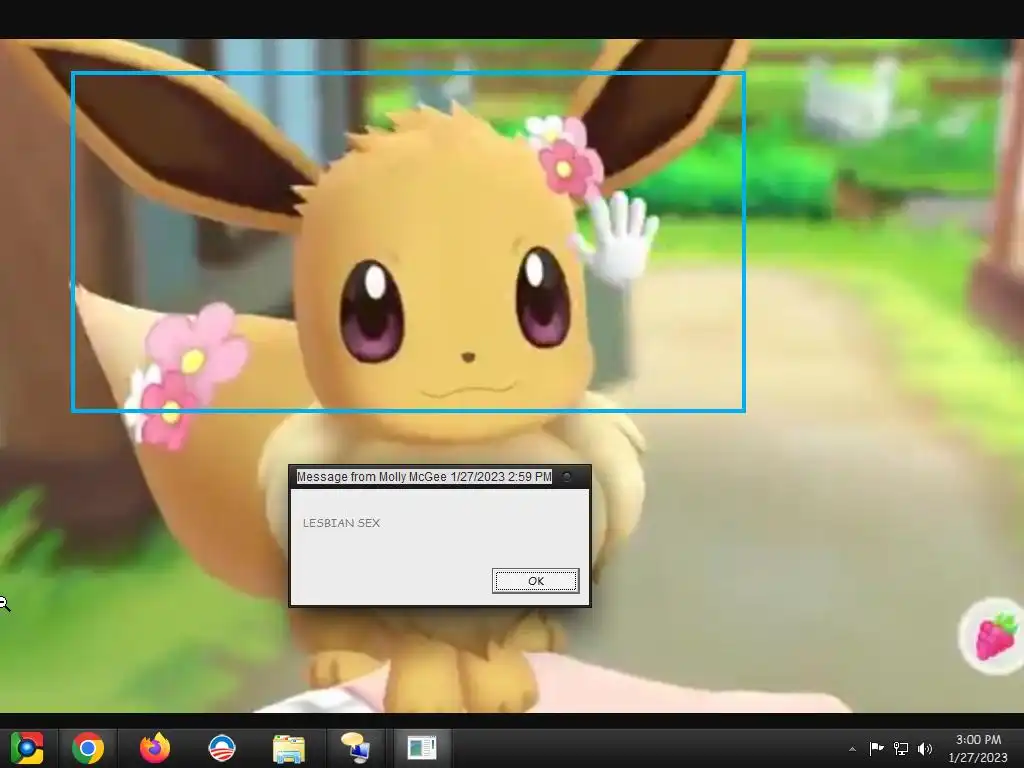Switch to the active window taskbar icon
The width and height of the screenshot is (1024, 768).
coord(422,748)
